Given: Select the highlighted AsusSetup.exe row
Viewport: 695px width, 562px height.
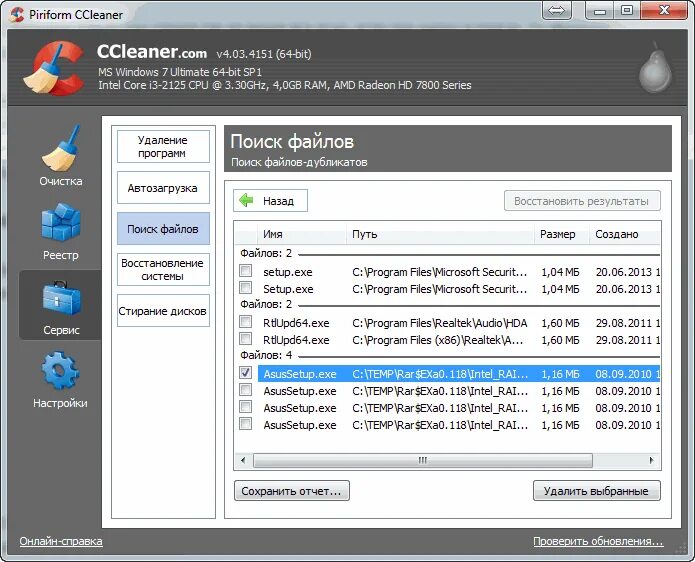Looking at the screenshot, I should point(458,374).
